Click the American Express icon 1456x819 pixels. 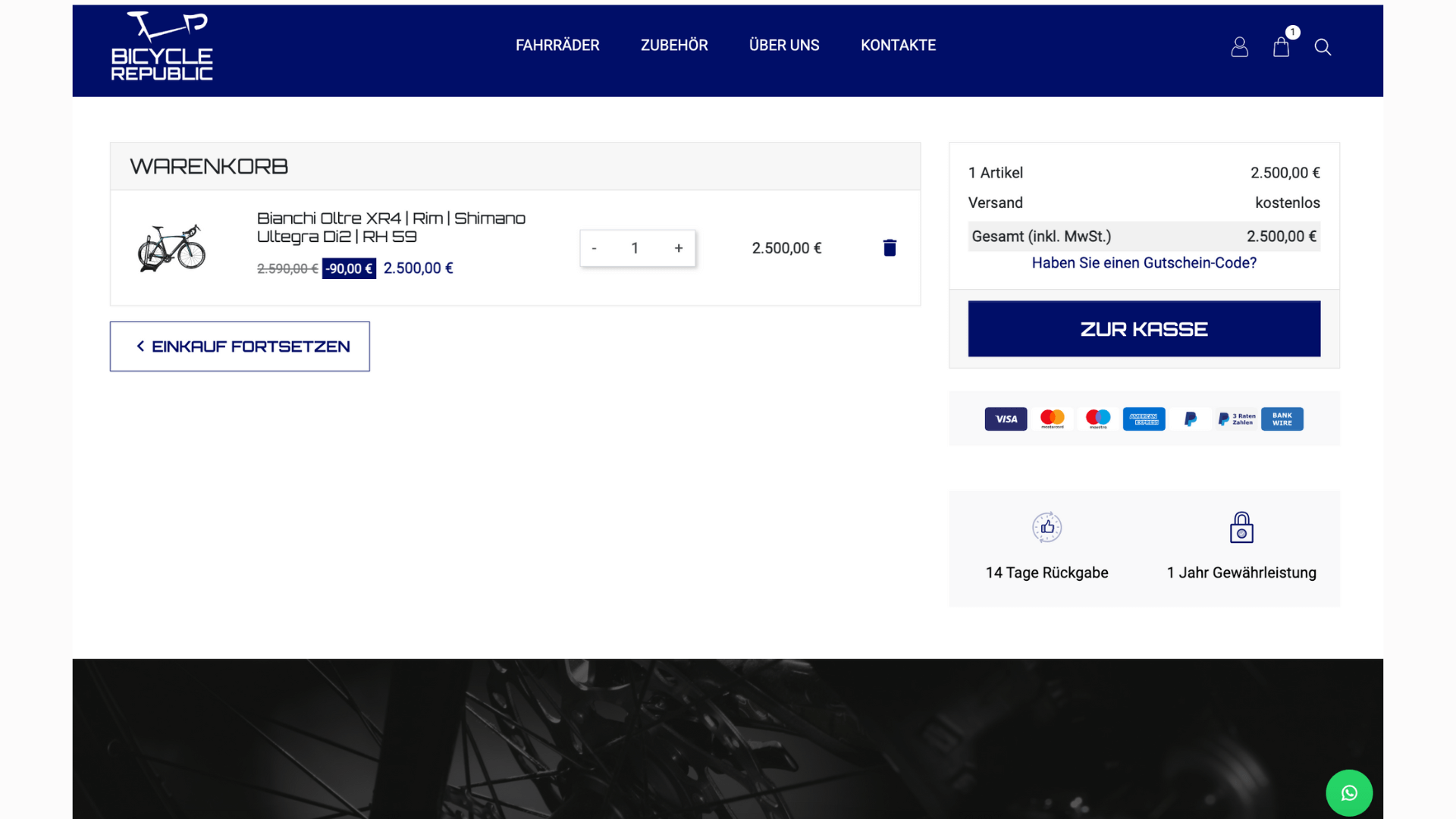1144,419
